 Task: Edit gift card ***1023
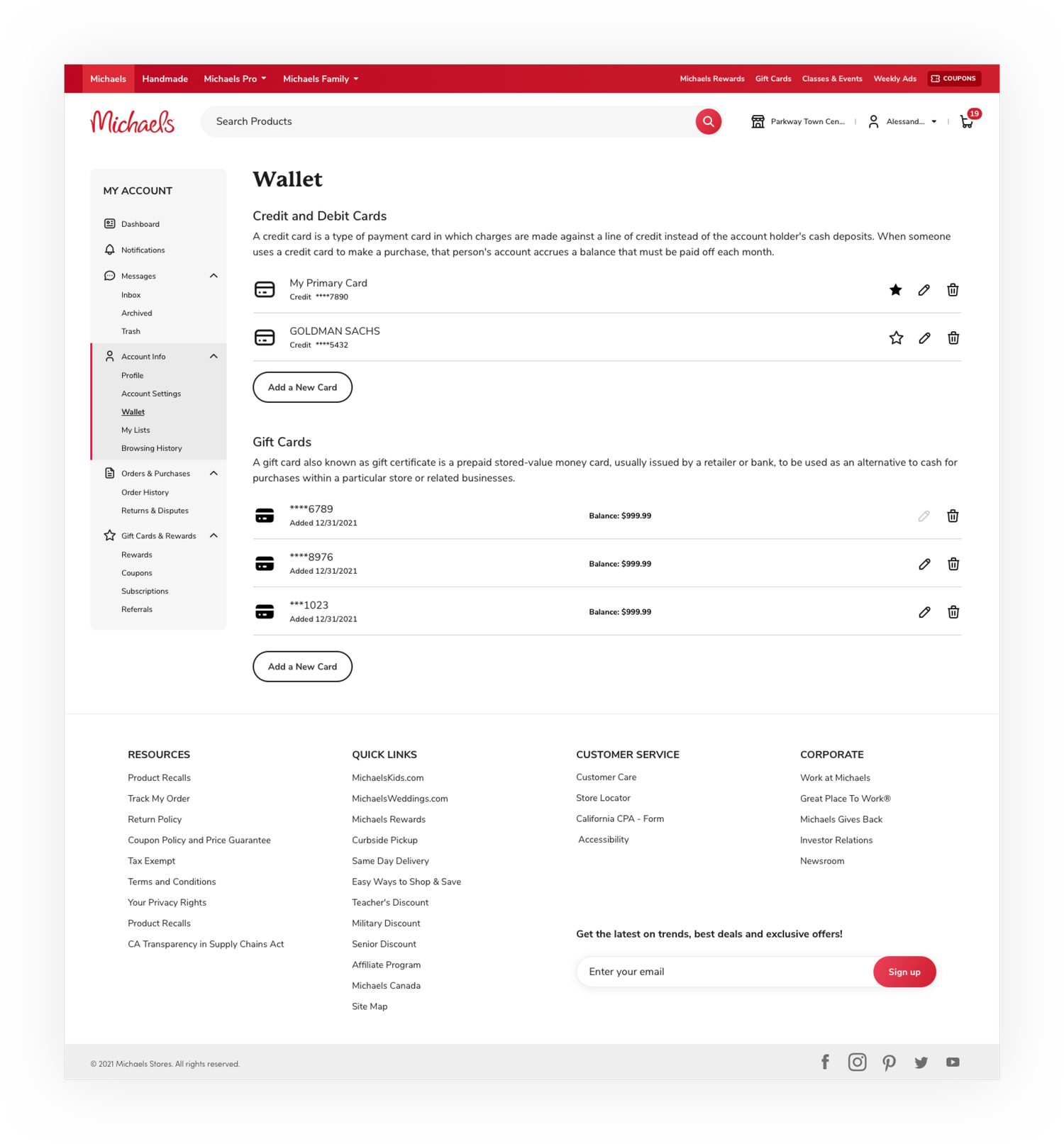924,612
